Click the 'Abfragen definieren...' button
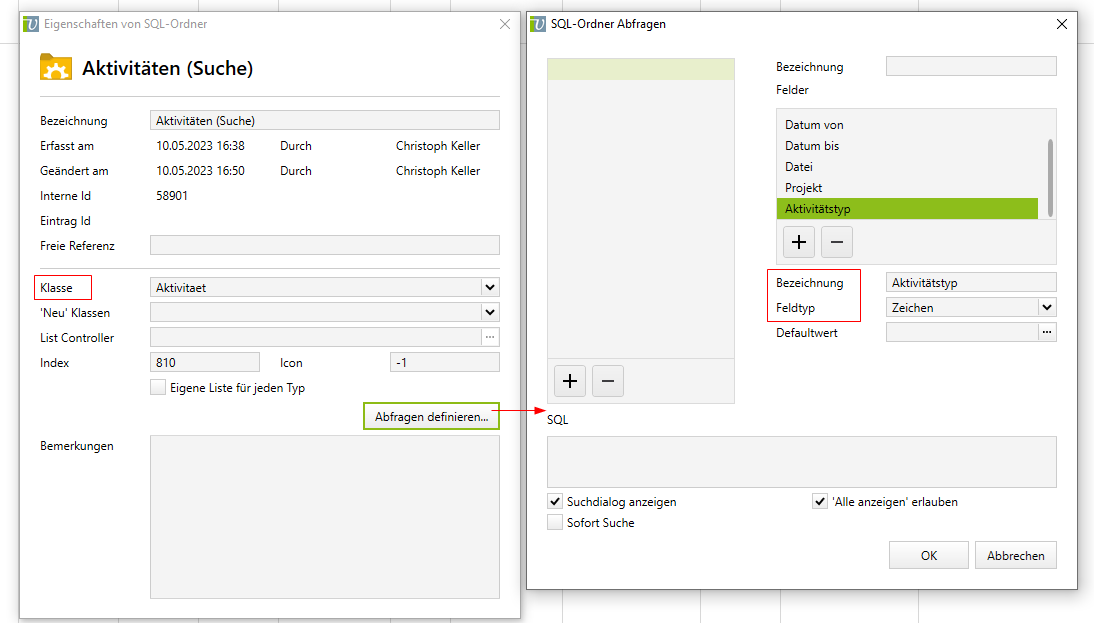Image resolution: width=1094 pixels, height=623 pixels. point(431,416)
